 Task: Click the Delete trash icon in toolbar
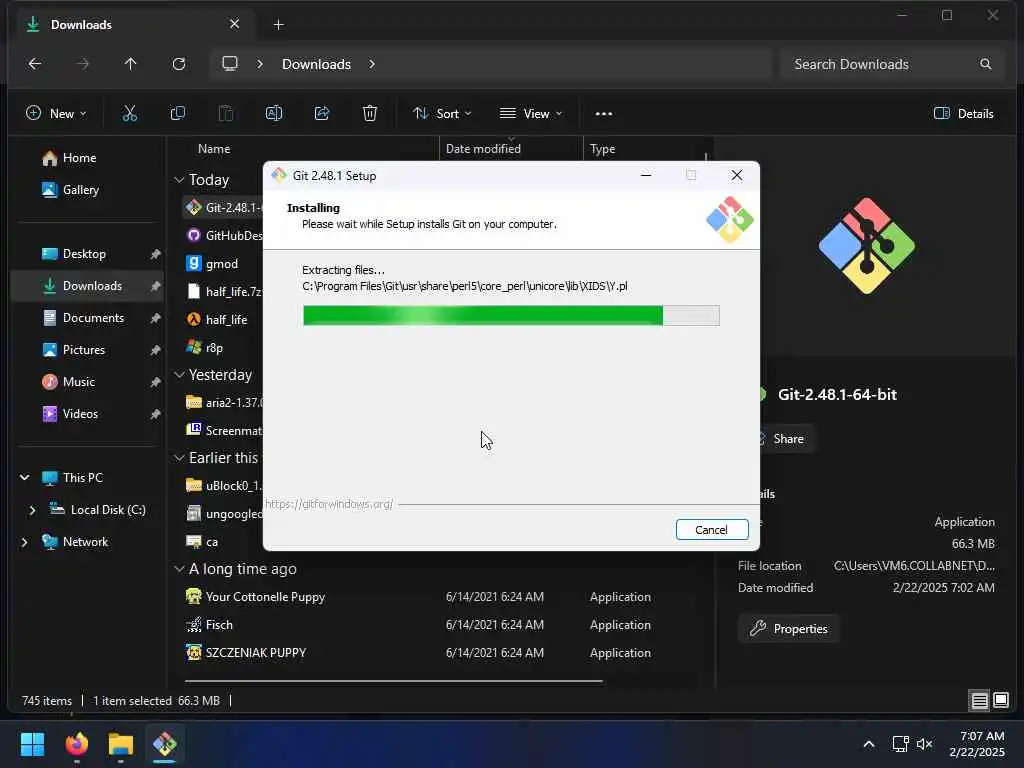pos(370,114)
